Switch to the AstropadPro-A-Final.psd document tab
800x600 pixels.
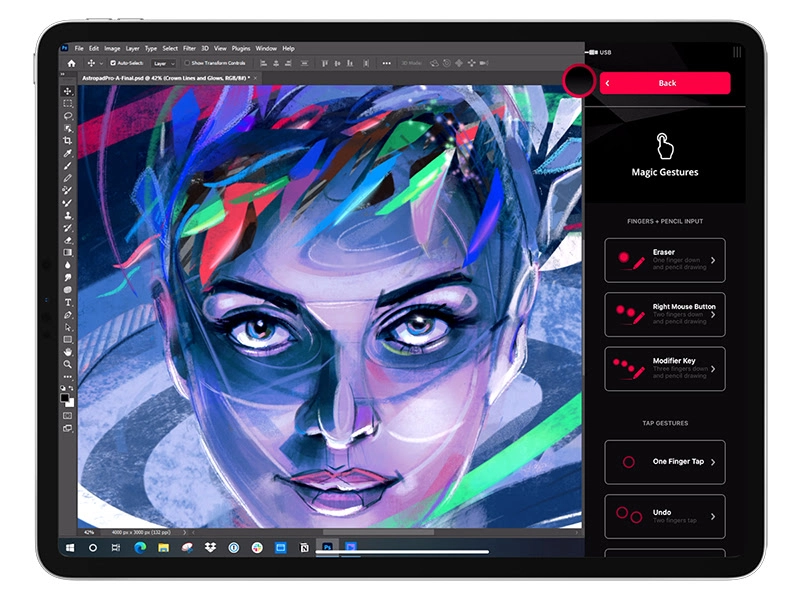[x=166, y=78]
